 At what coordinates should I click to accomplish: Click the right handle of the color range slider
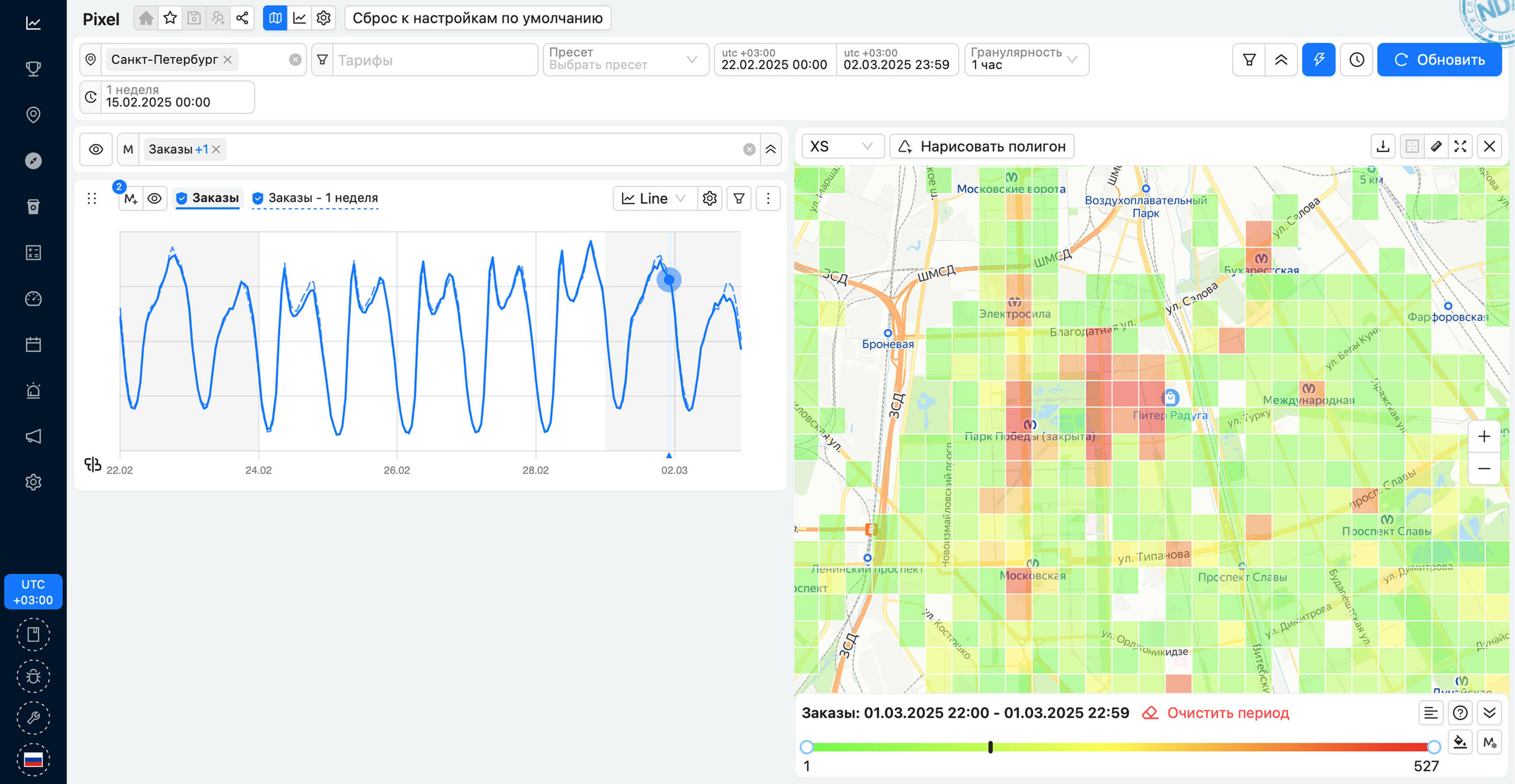1433,747
